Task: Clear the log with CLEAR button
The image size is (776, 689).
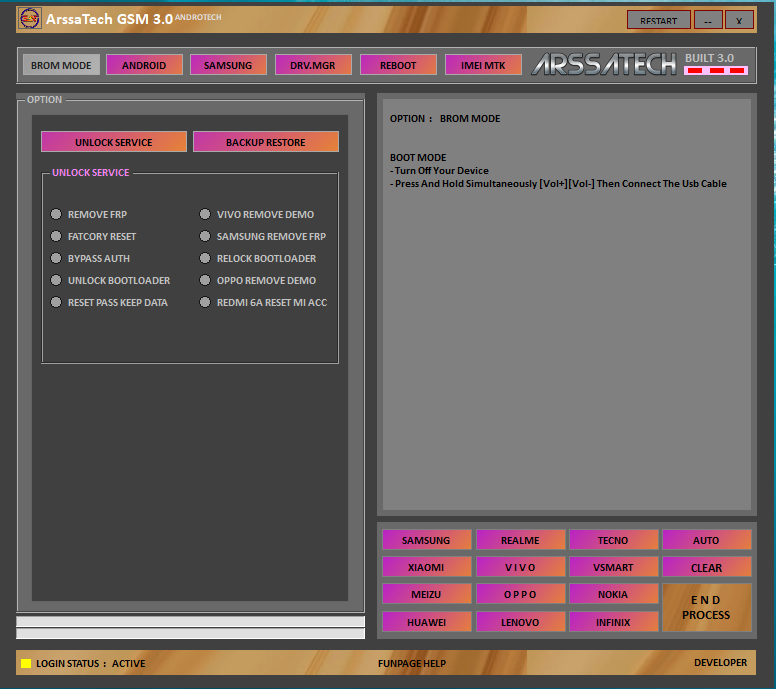Action: (x=706, y=567)
